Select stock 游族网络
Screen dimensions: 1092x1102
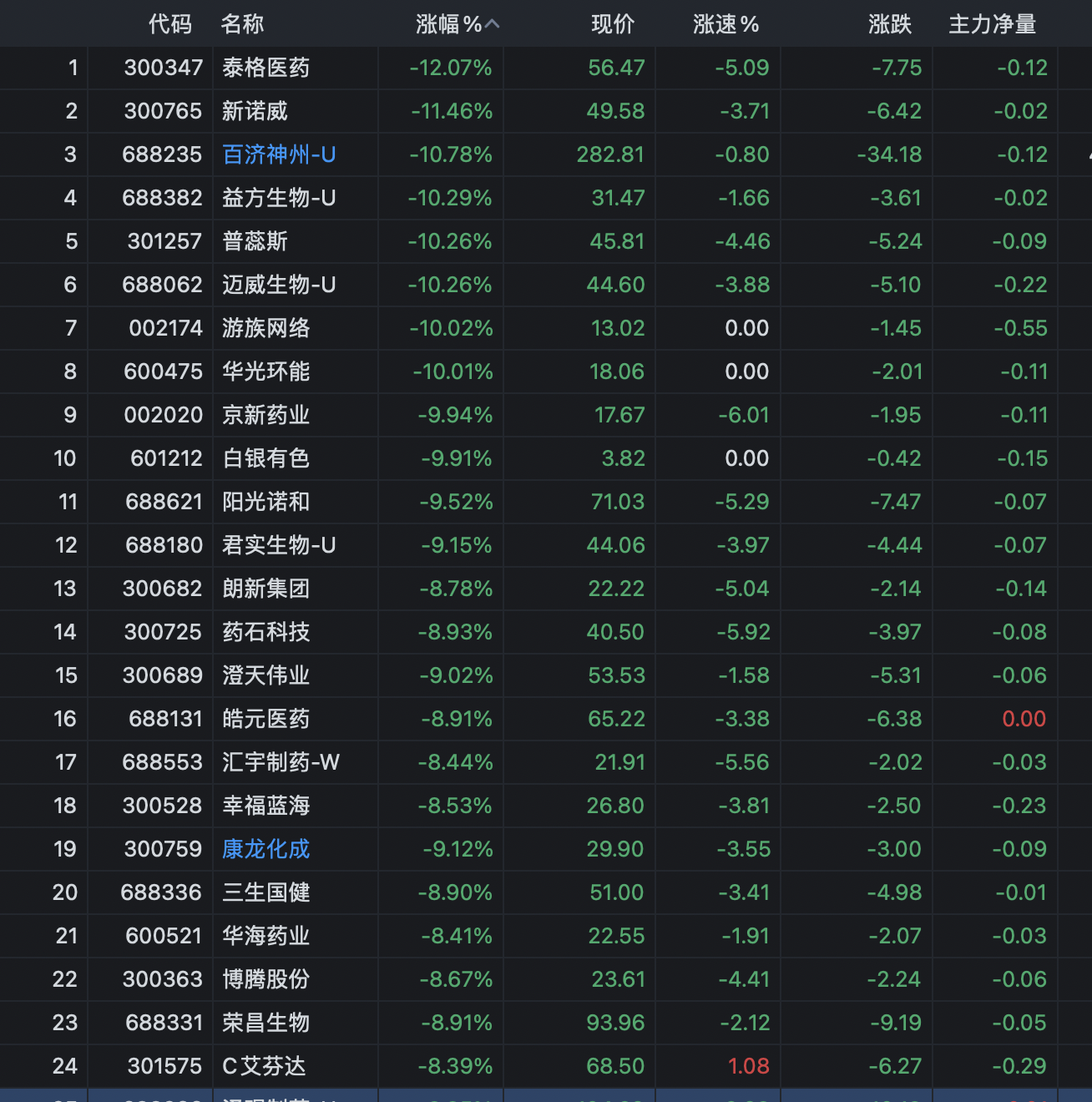point(266,328)
